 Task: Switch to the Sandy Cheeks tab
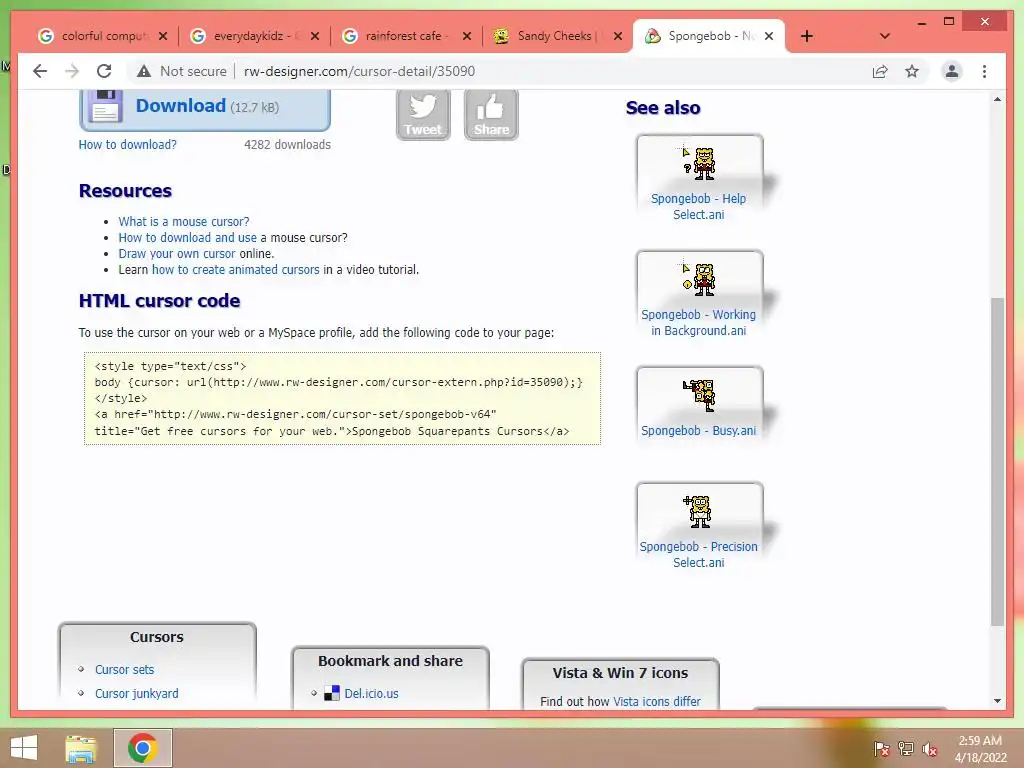556,36
